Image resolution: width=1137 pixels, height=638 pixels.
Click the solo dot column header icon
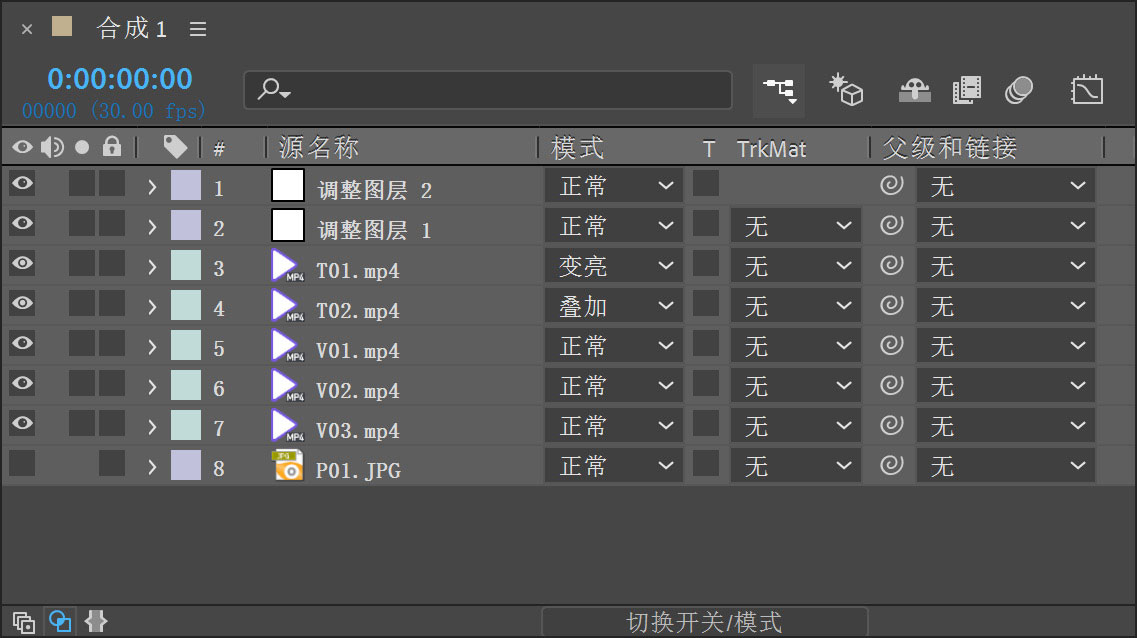pos(82,147)
